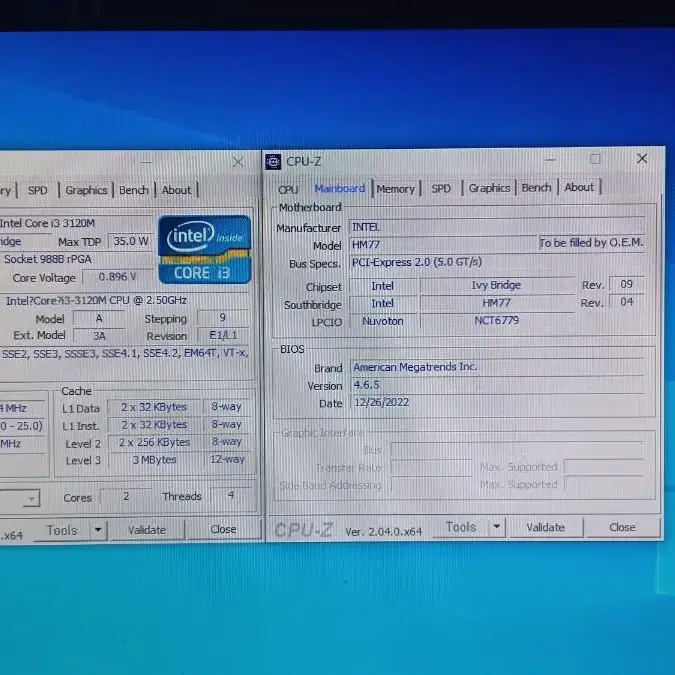The width and height of the screenshot is (675, 675).
Task: Click Level 3 '12-way' associativity value
Action: point(227,459)
